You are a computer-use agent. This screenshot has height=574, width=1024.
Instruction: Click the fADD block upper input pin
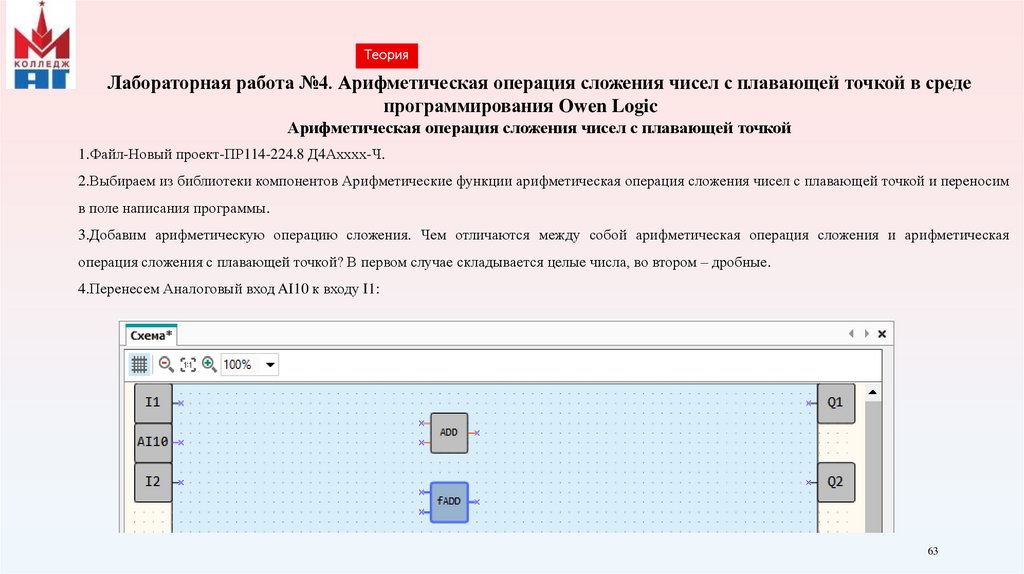(422, 492)
